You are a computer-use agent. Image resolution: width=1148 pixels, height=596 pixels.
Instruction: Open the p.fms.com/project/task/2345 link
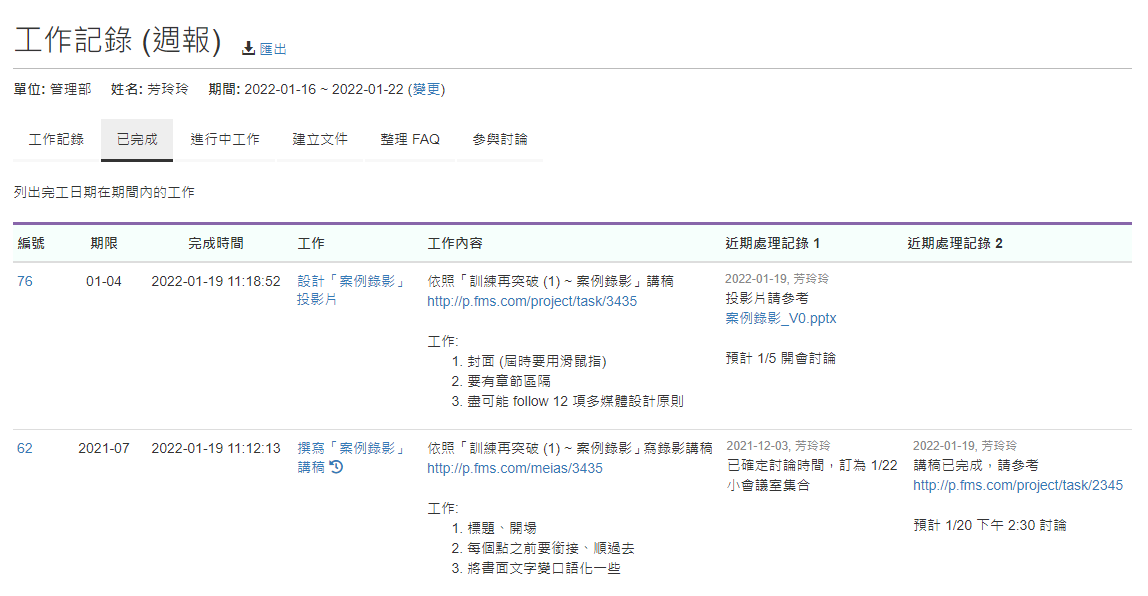point(1018,486)
